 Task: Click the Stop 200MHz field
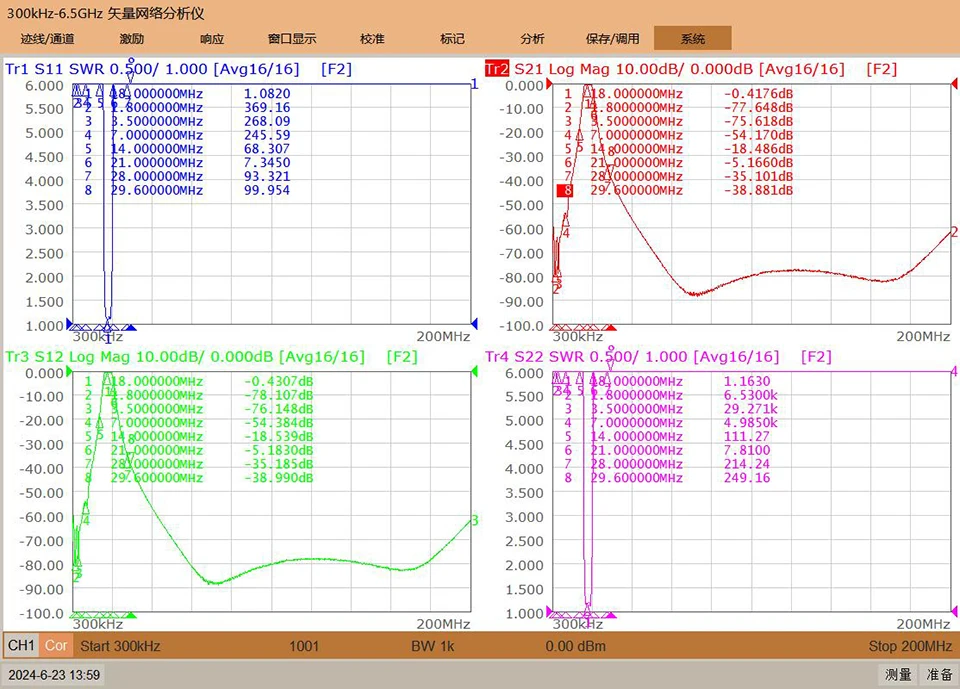click(x=910, y=646)
